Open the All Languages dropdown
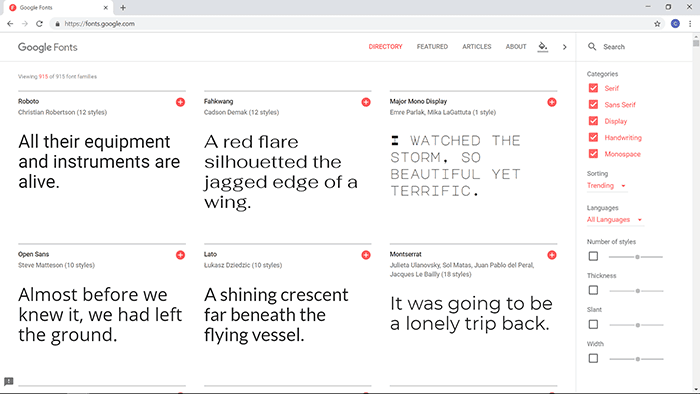 (615, 220)
